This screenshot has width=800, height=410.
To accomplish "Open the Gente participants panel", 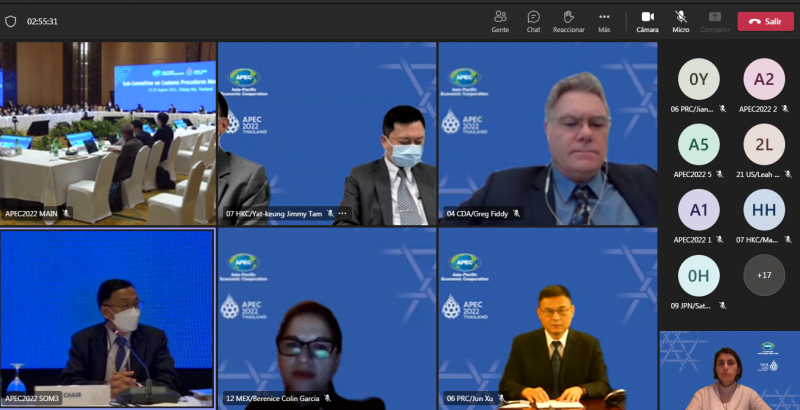I will click(500, 20).
